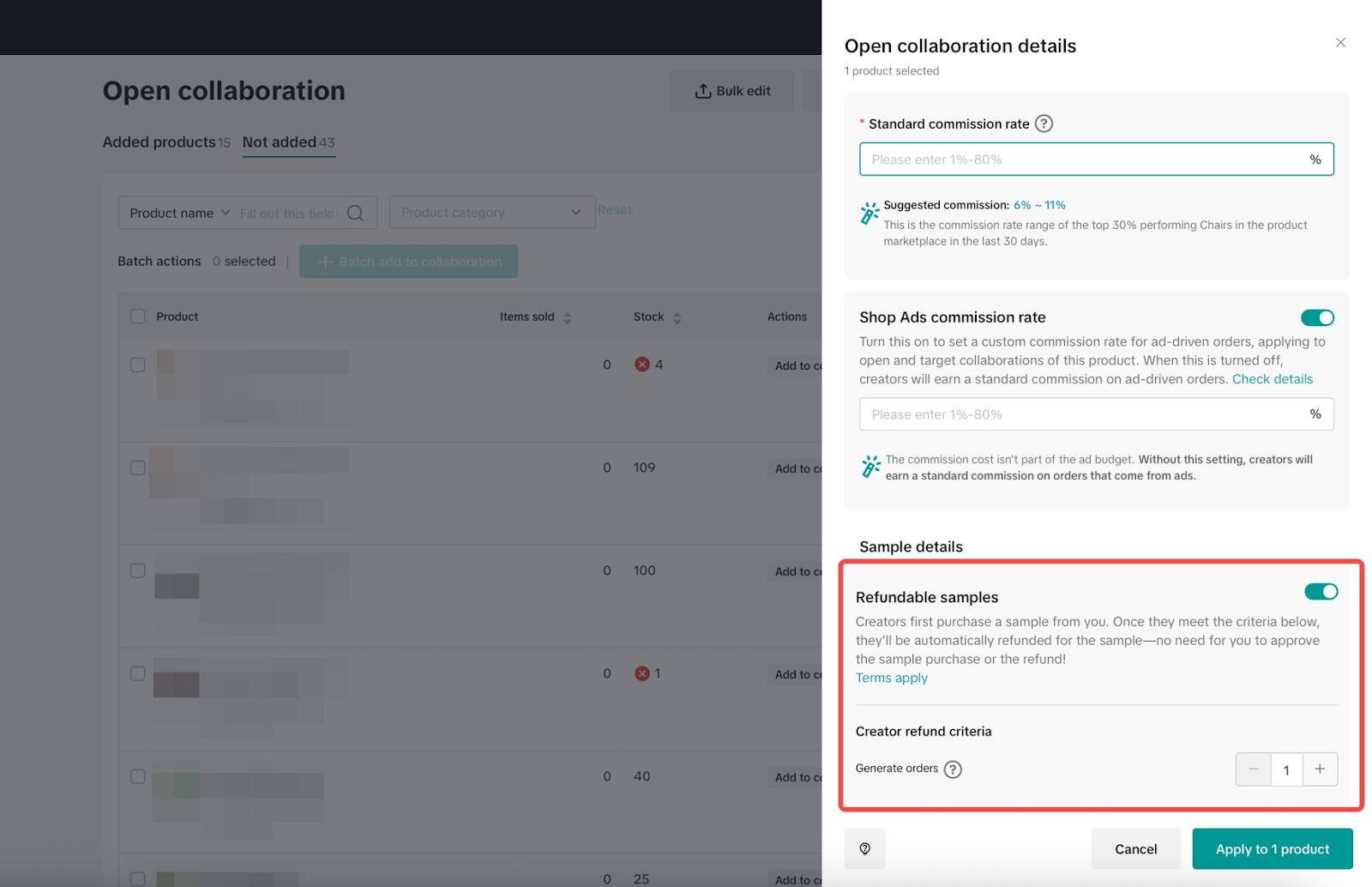Click the lightbulb help icon in panel footer
The height and width of the screenshot is (887, 1372).
(x=864, y=848)
